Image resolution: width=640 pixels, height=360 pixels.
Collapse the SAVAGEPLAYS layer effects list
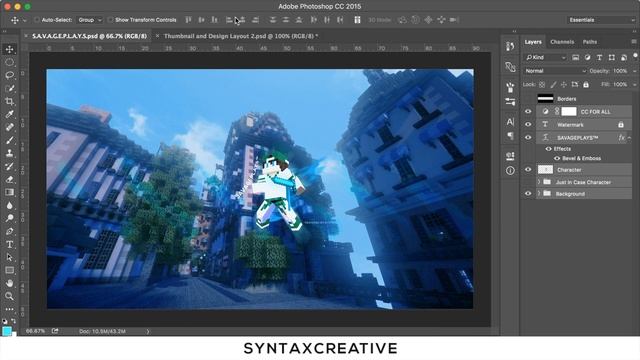click(629, 138)
